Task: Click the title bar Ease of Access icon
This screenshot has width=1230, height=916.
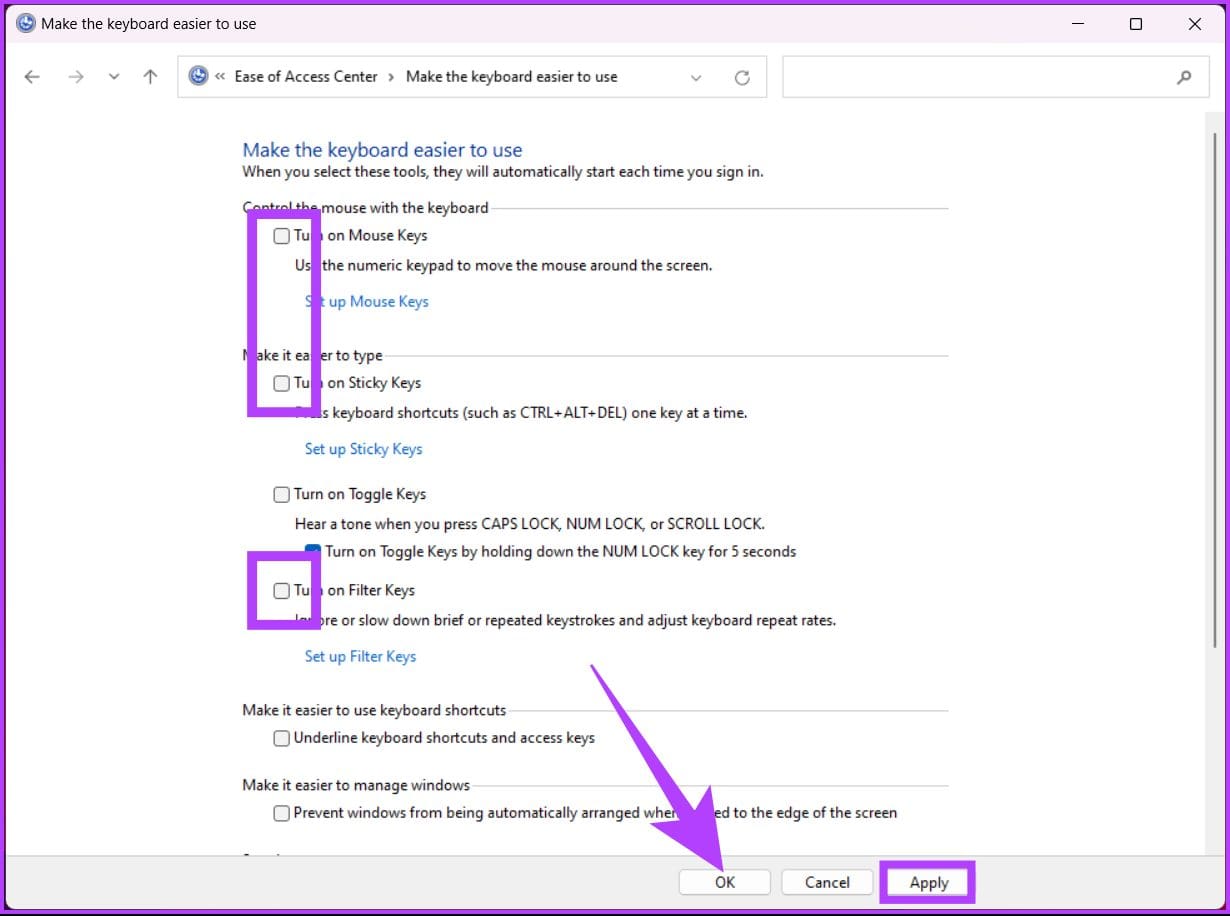Action: (26, 23)
